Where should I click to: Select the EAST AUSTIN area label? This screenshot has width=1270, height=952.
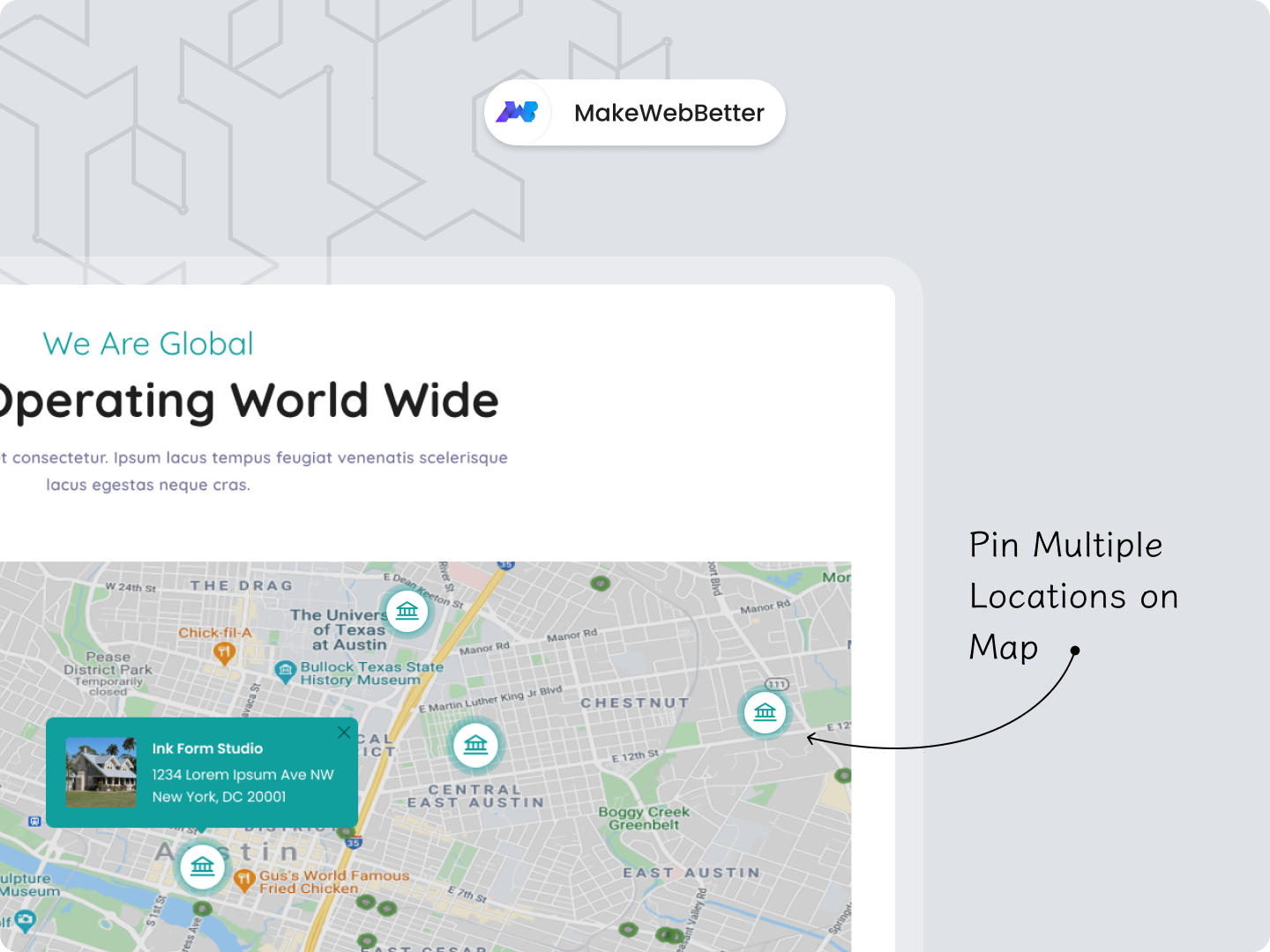(691, 873)
